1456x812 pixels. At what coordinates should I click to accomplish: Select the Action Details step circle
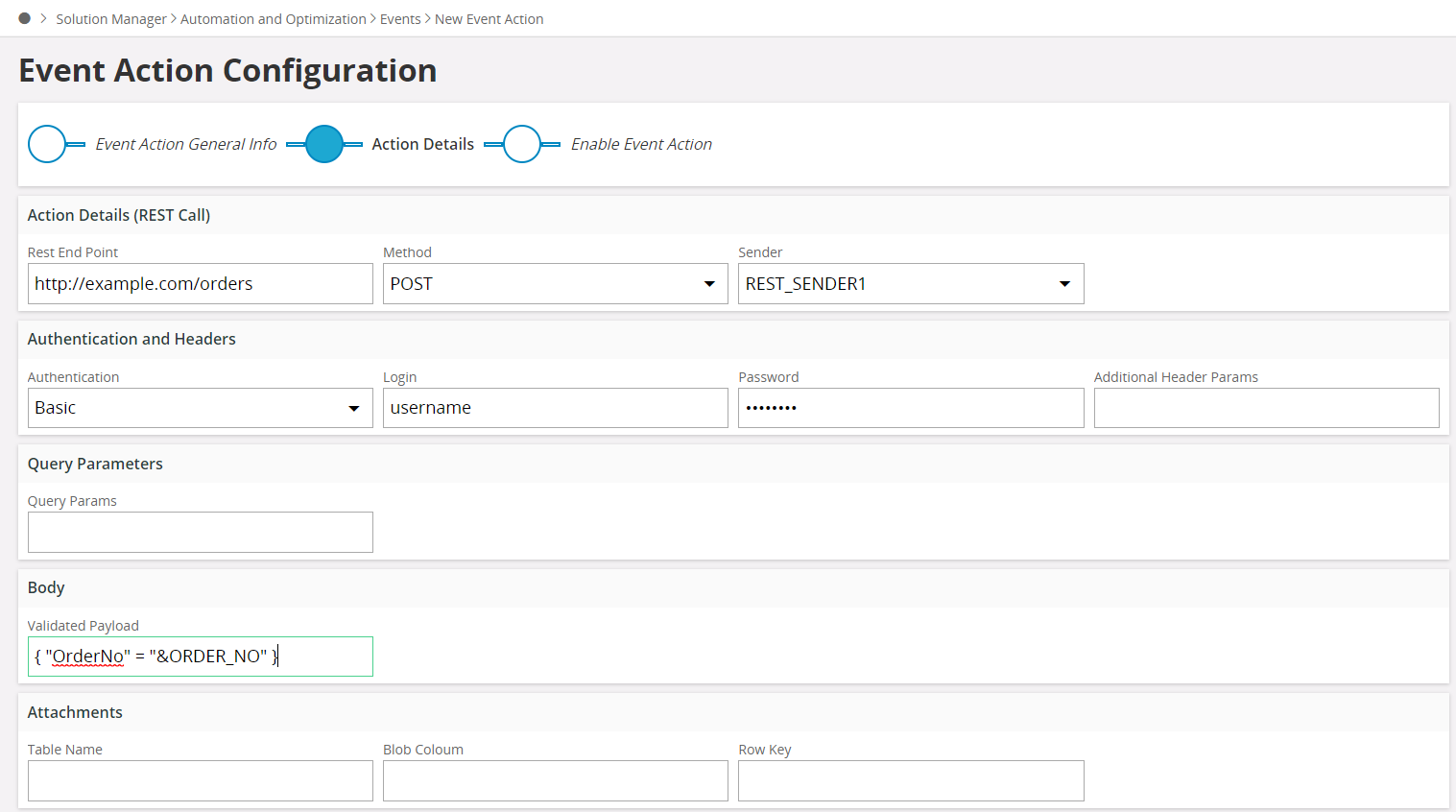click(x=324, y=144)
